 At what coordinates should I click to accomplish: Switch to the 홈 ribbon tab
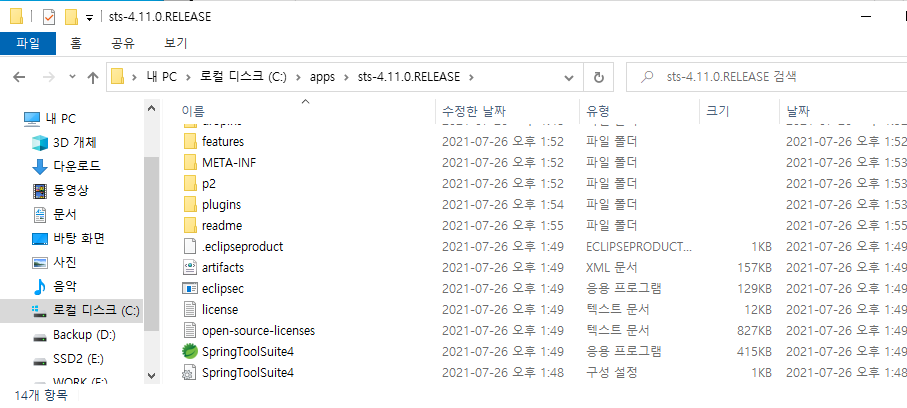point(76,43)
